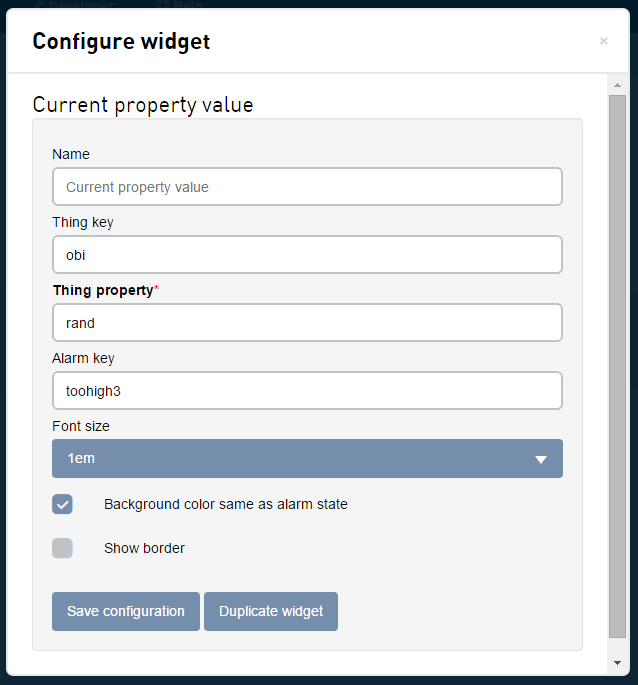Uncheck Background color same as alarm state checkbox
638x685 pixels.
click(x=63, y=504)
